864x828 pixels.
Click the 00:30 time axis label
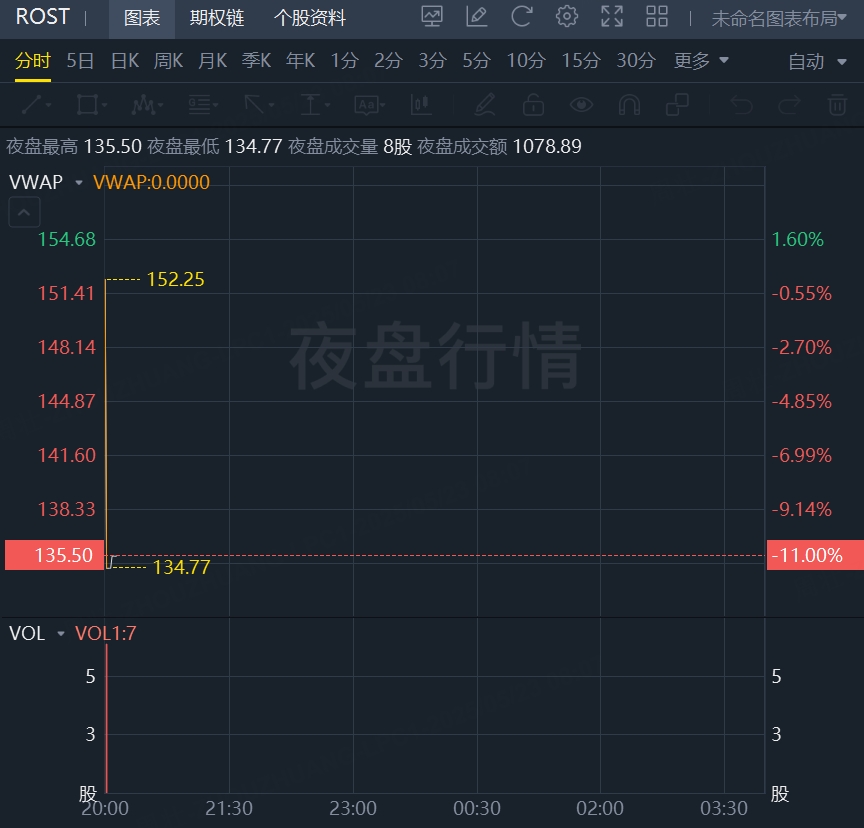(477, 808)
